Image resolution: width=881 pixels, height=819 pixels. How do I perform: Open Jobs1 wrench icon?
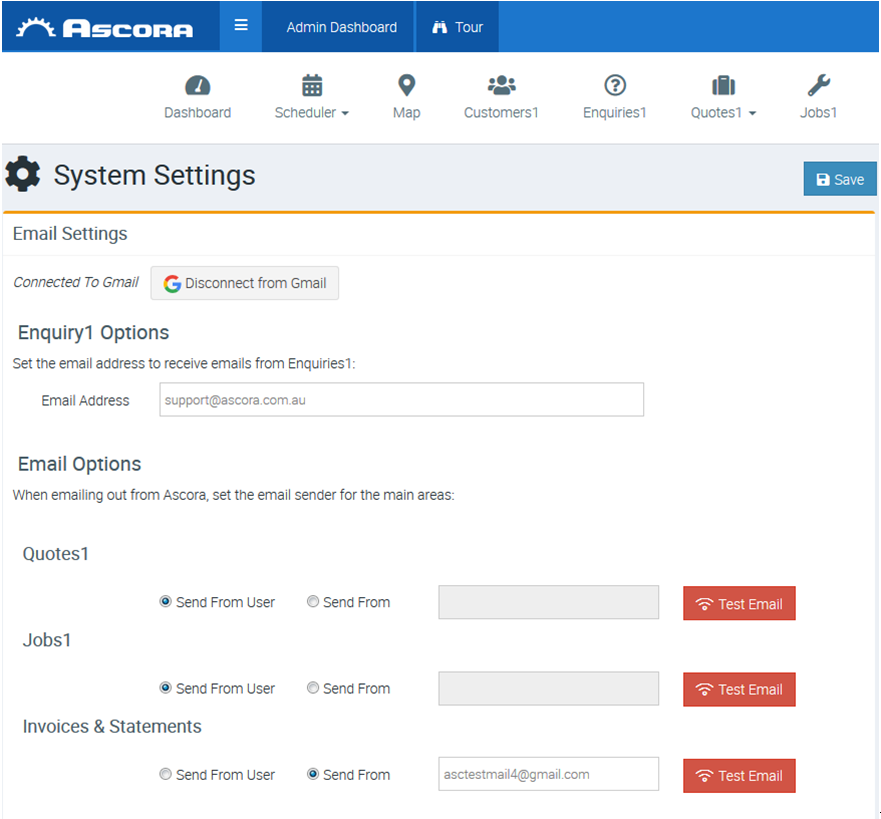(x=818, y=85)
